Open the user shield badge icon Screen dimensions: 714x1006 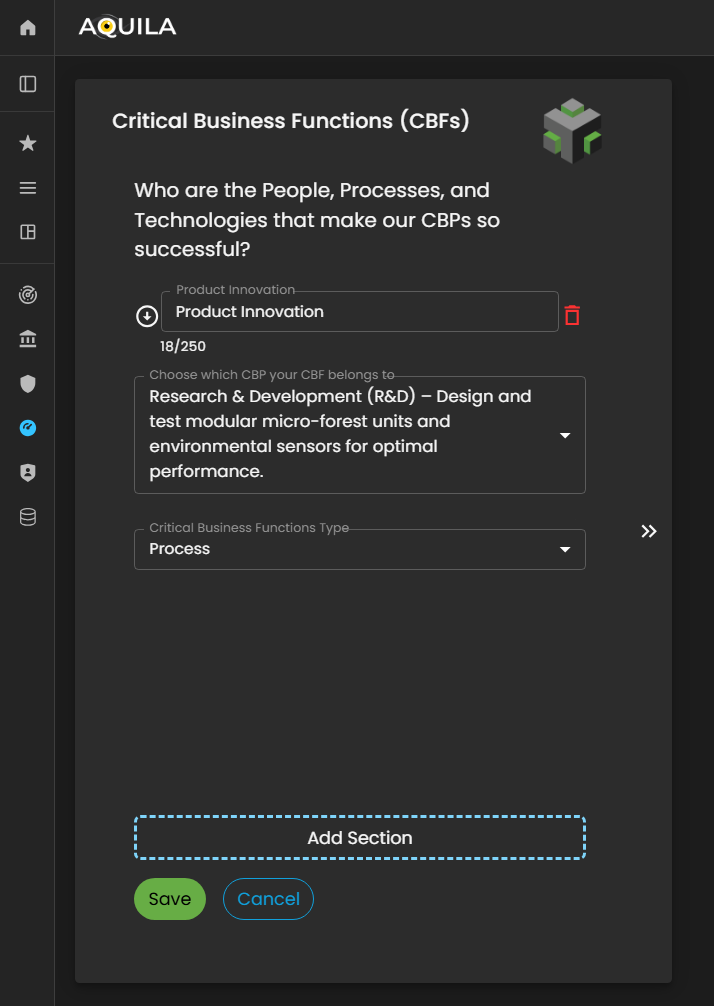pyautogui.click(x=28, y=473)
